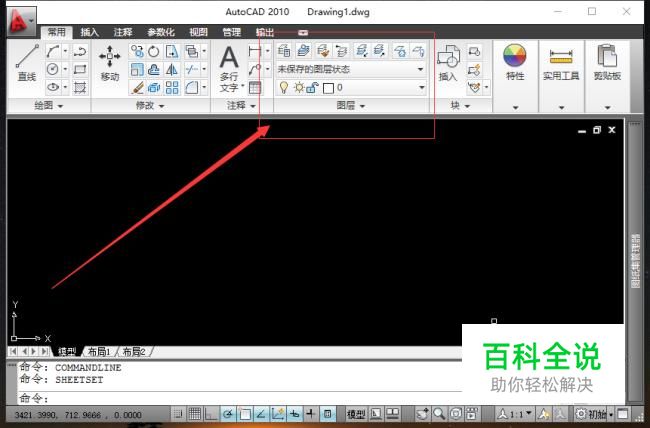
Task: Click the 多行文字 (Multiline Text) tool
Action: pos(229,68)
